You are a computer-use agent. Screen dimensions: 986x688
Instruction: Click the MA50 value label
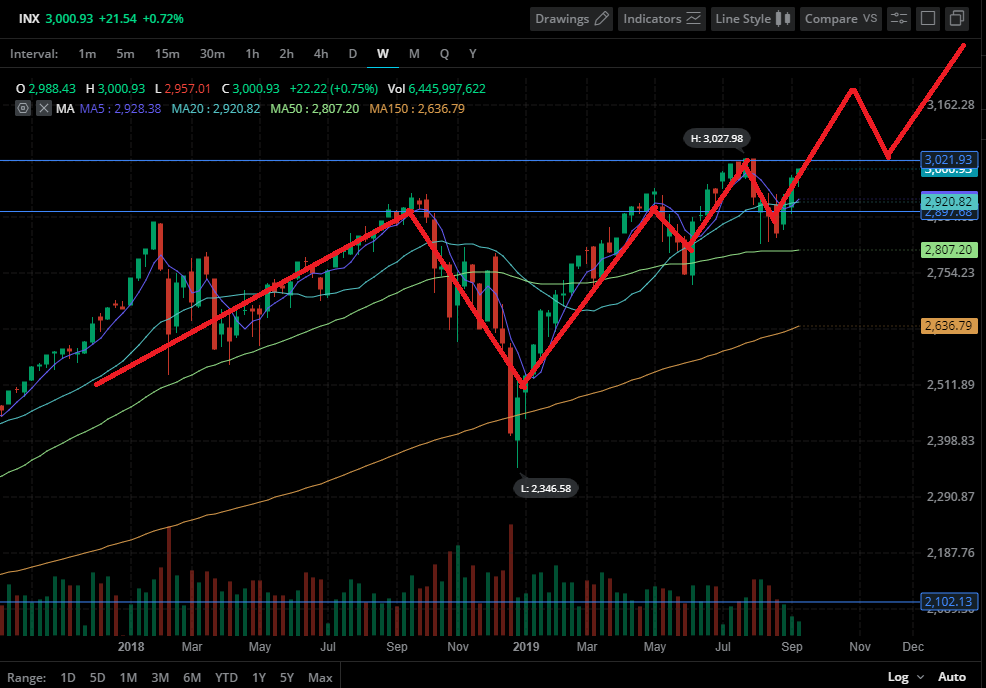point(314,108)
